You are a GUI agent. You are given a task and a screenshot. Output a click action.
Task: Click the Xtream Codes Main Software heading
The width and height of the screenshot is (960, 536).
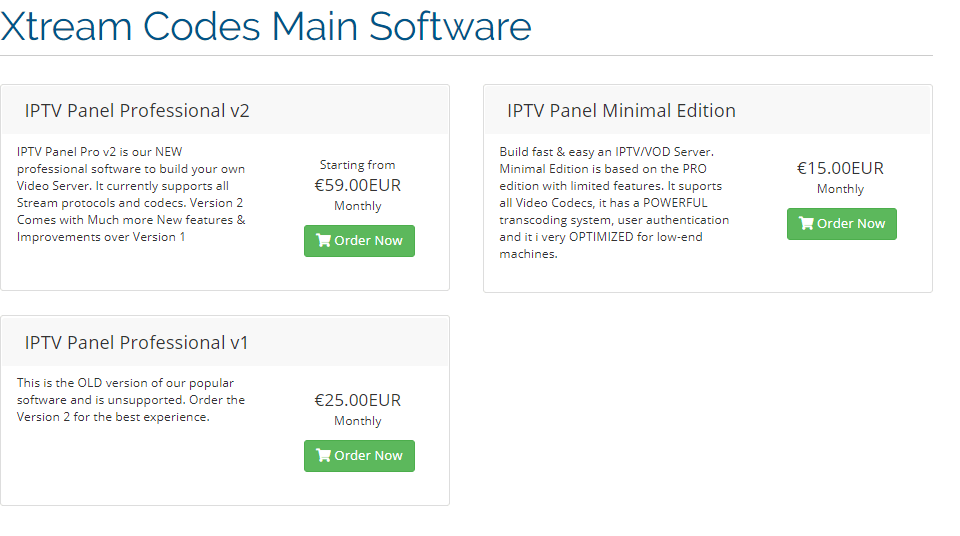(x=266, y=26)
